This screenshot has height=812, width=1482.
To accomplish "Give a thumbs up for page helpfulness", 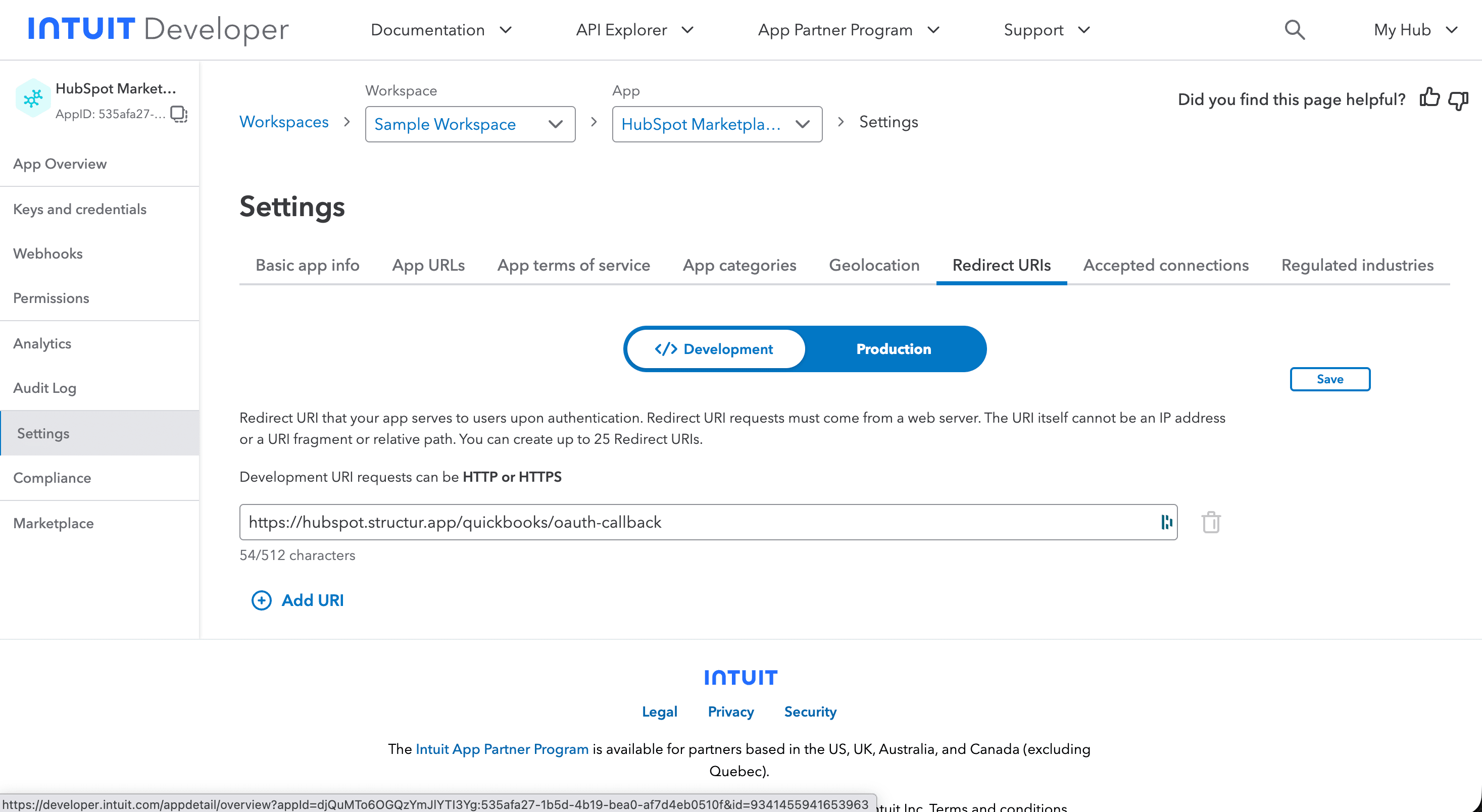I will 1429,99.
